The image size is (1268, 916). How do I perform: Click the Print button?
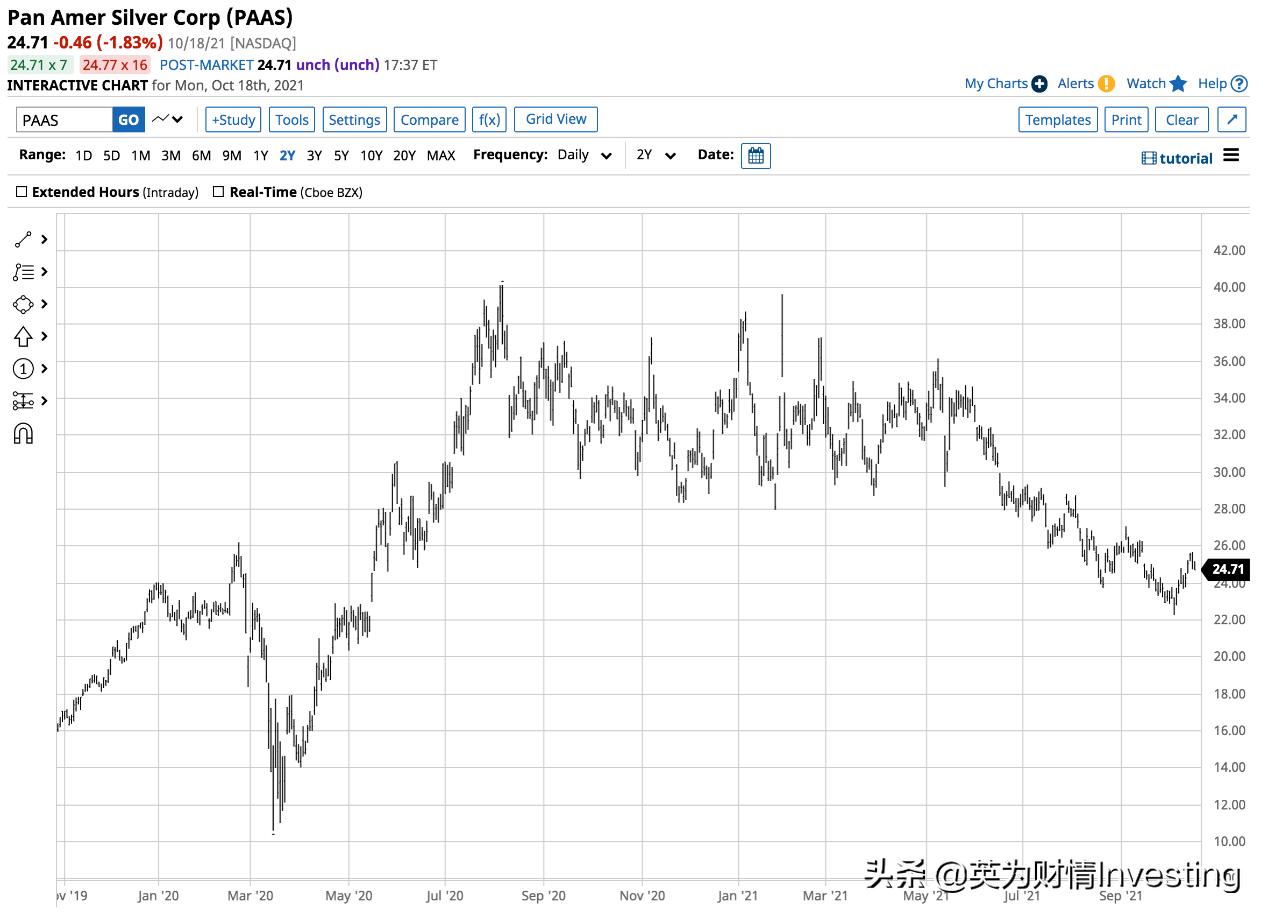coord(1126,120)
